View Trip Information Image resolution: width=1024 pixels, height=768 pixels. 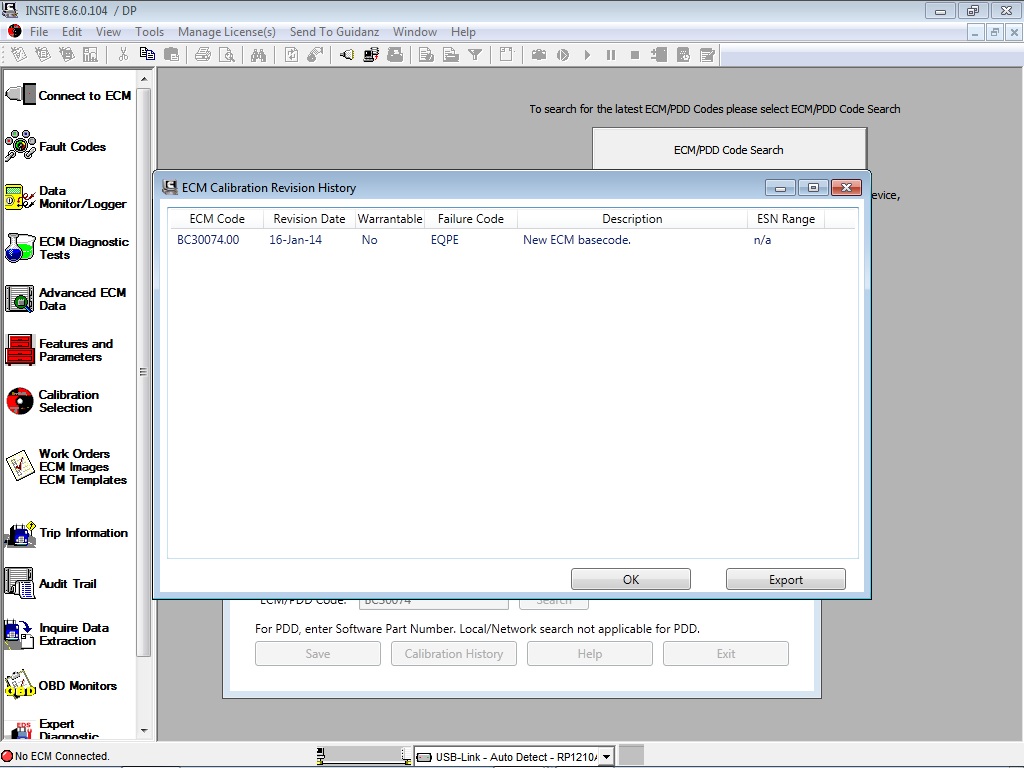coord(70,532)
